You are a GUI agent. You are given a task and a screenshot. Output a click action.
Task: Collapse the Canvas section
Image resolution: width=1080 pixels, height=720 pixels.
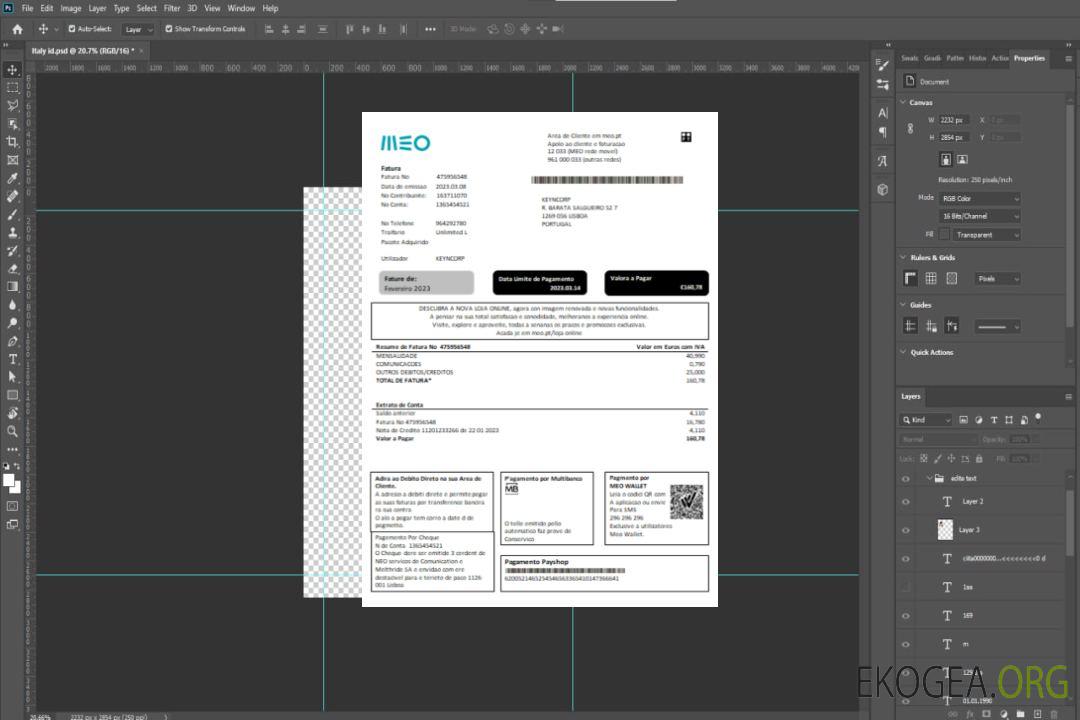click(903, 102)
